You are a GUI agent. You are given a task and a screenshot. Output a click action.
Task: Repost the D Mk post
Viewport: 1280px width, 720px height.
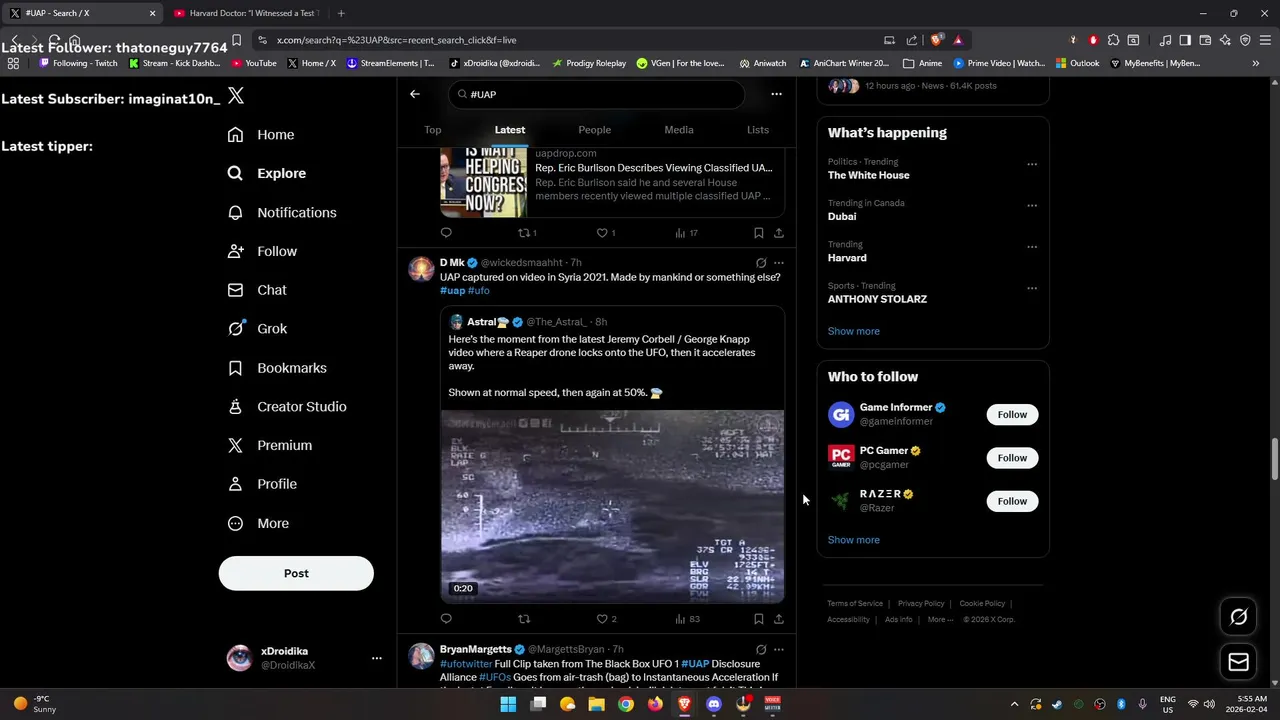[524, 619]
